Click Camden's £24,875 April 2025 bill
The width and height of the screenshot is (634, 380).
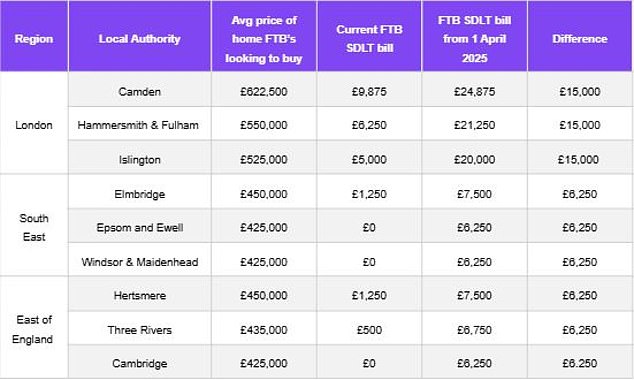click(474, 90)
